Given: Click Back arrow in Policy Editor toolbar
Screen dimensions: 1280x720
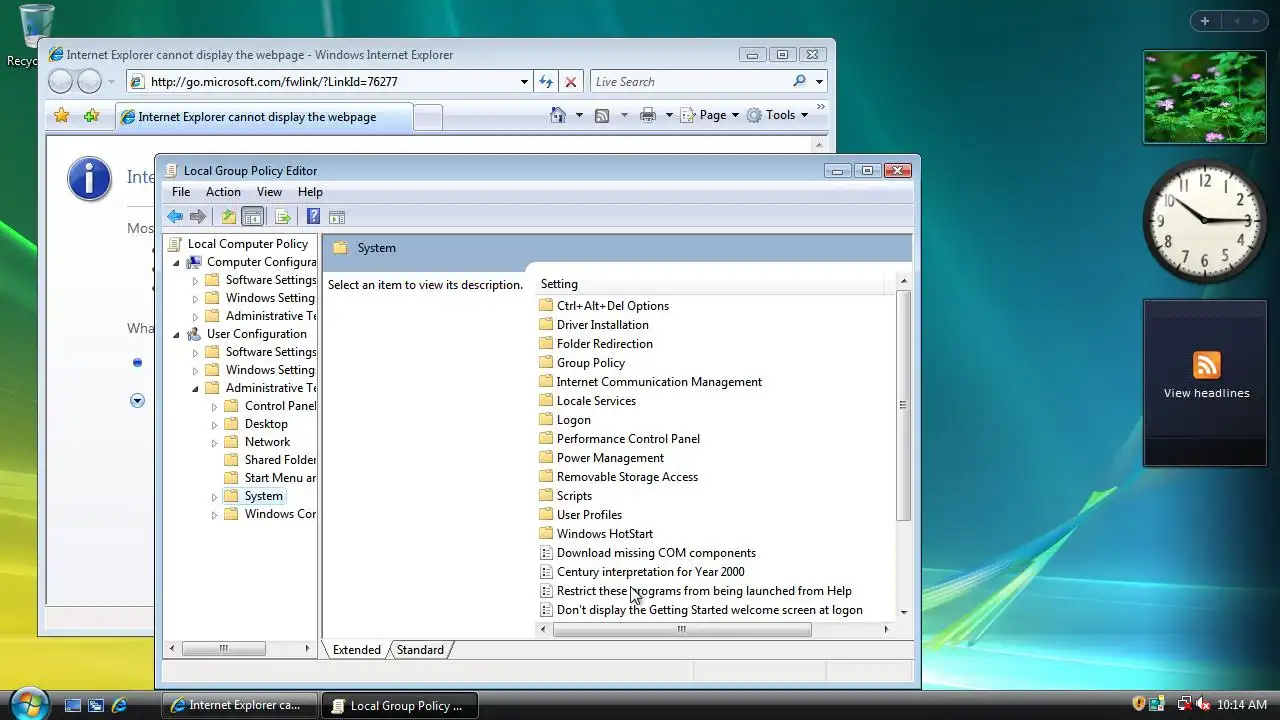Looking at the screenshot, I should click(175, 217).
